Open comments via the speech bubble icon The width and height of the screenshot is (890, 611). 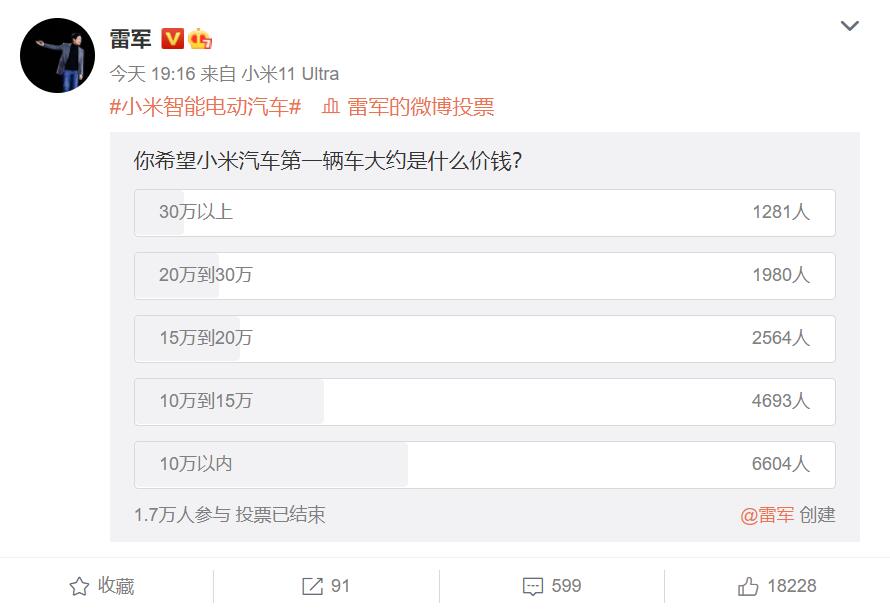click(x=531, y=588)
